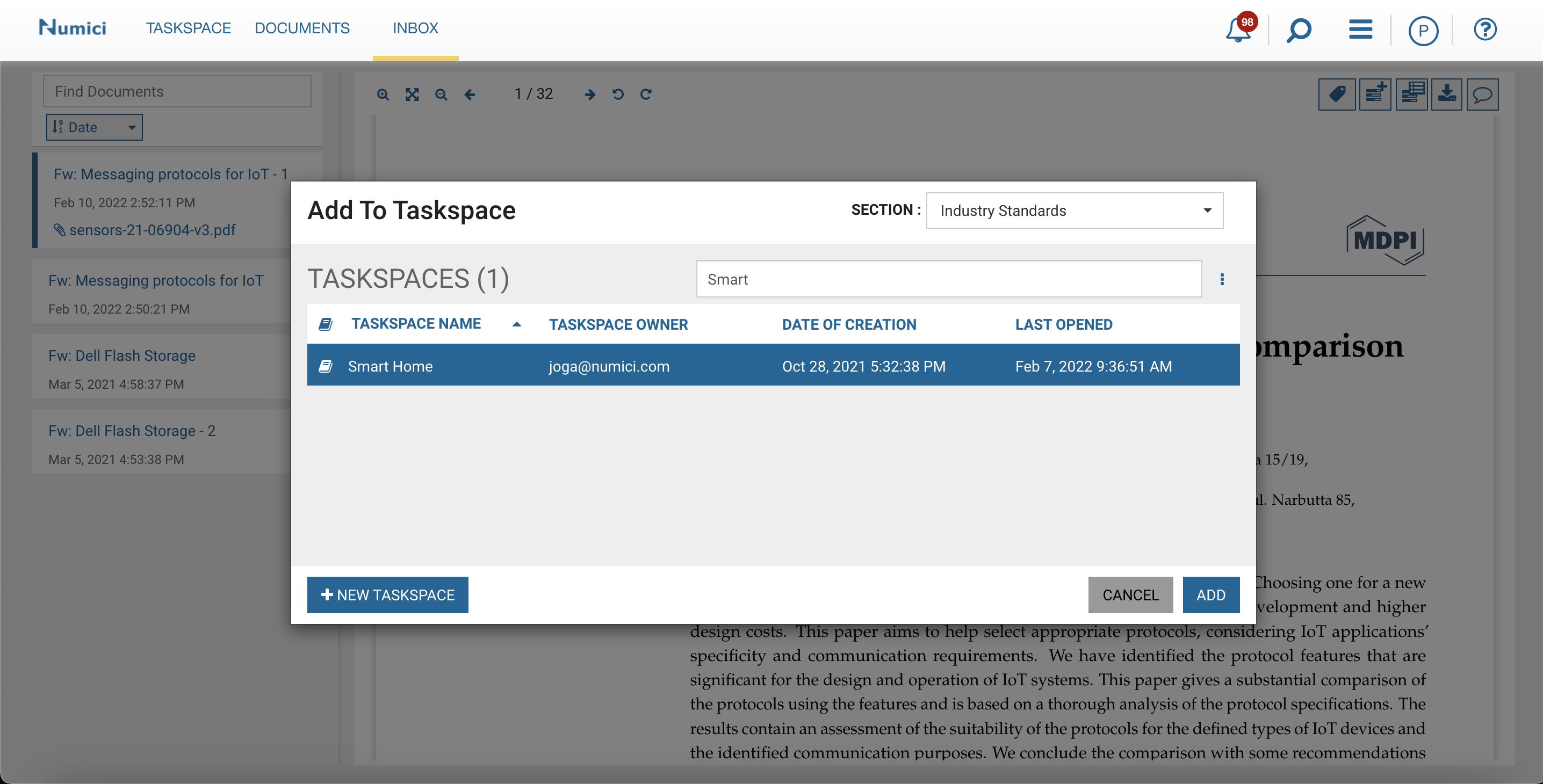Open the Fw: Messaging protocols for IoT - 1 email

point(171,174)
